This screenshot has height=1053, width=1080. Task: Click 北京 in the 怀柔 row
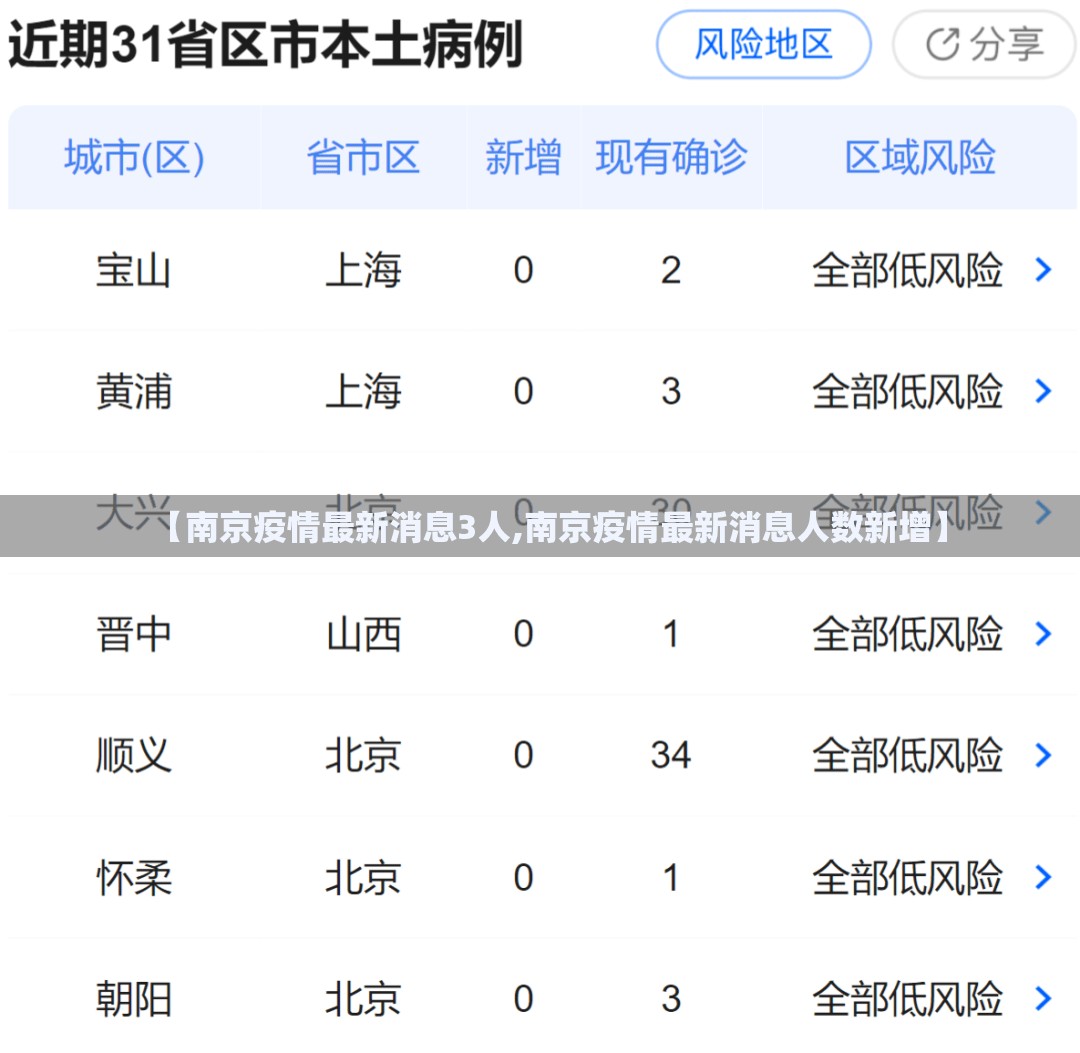(x=363, y=877)
